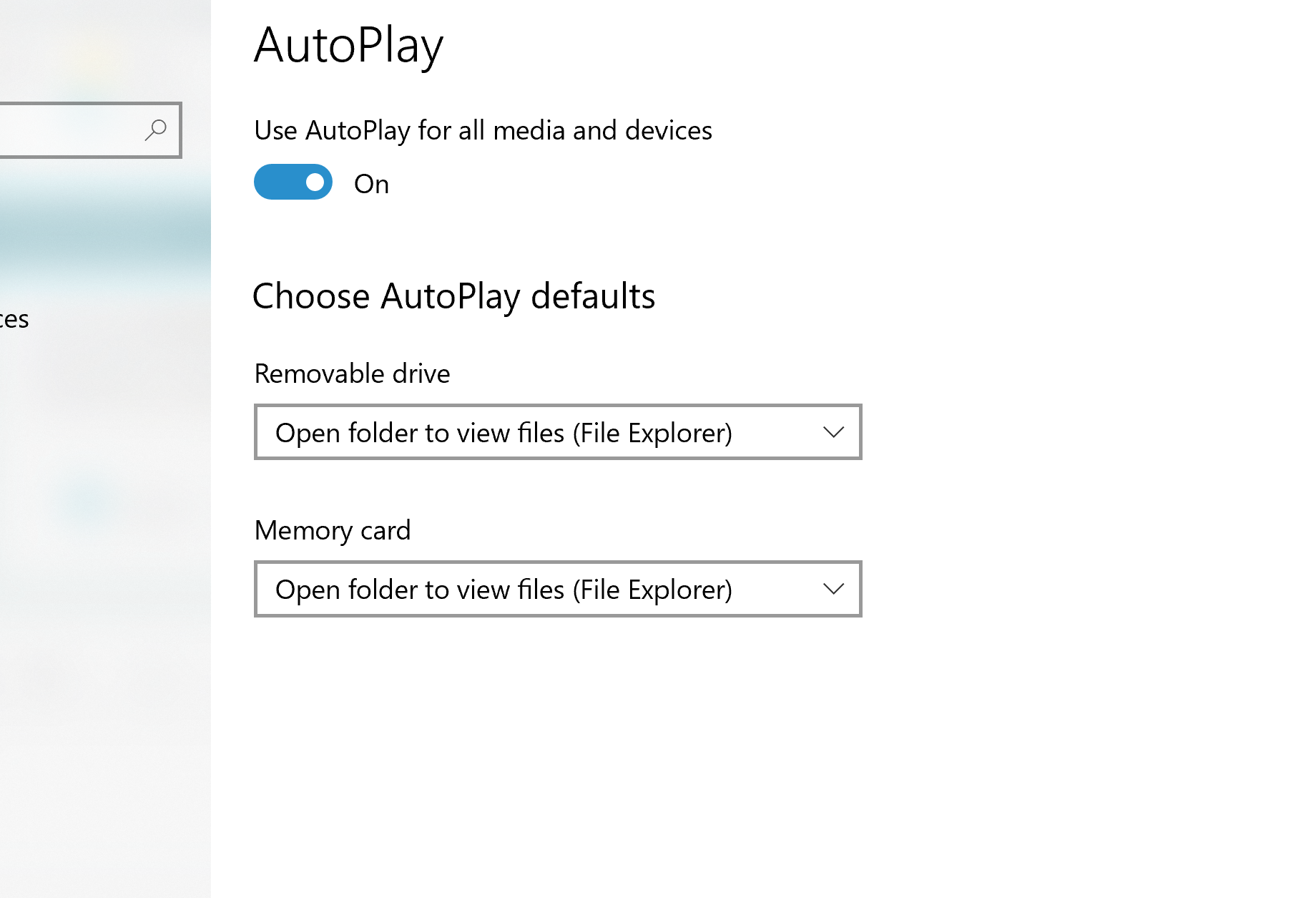This screenshot has width=1316, height=898.
Task: Select the highlighted teal sidebar item
Action: [105, 225]
